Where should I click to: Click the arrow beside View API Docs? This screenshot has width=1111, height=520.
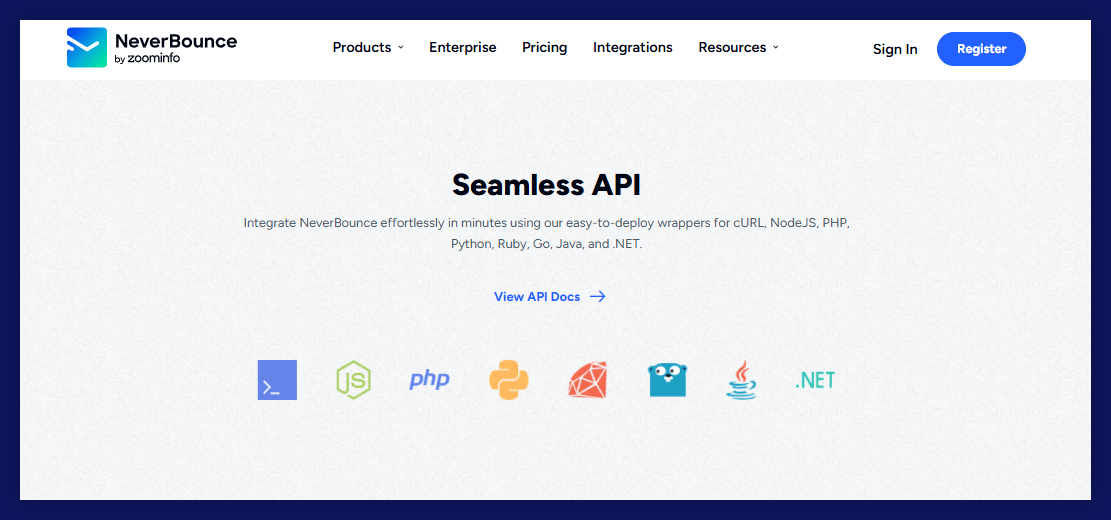pos(597,297)
